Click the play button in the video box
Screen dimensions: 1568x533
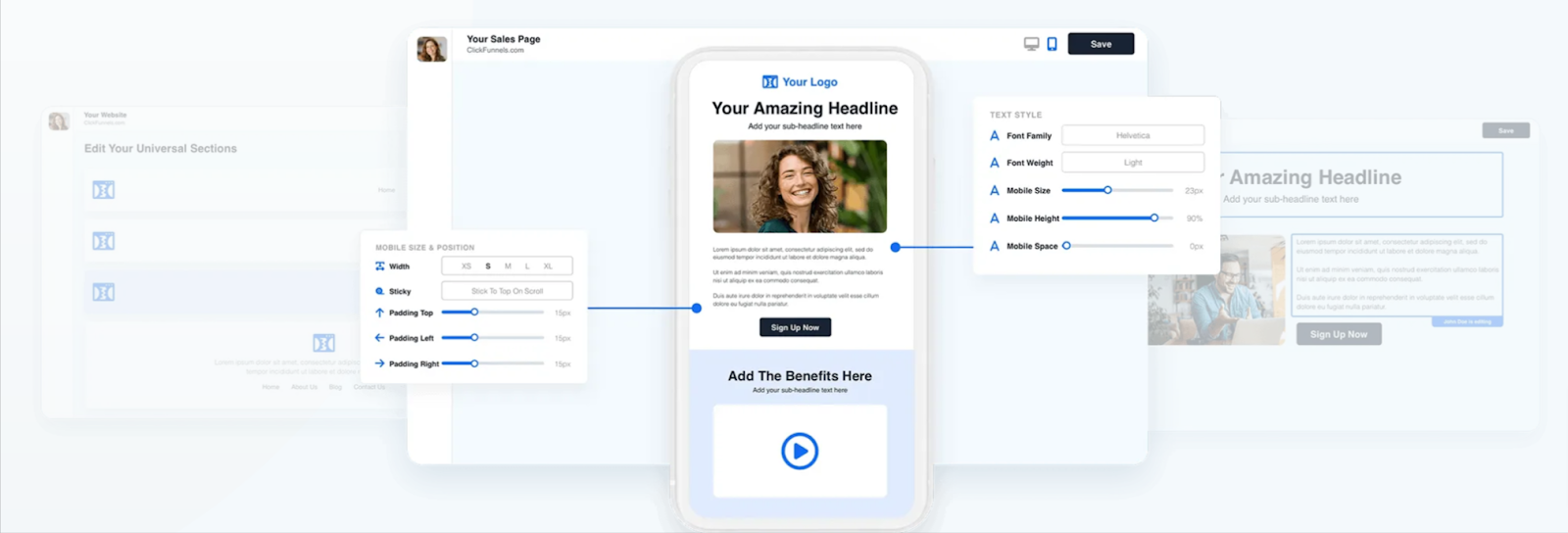[x=800, y=452]
